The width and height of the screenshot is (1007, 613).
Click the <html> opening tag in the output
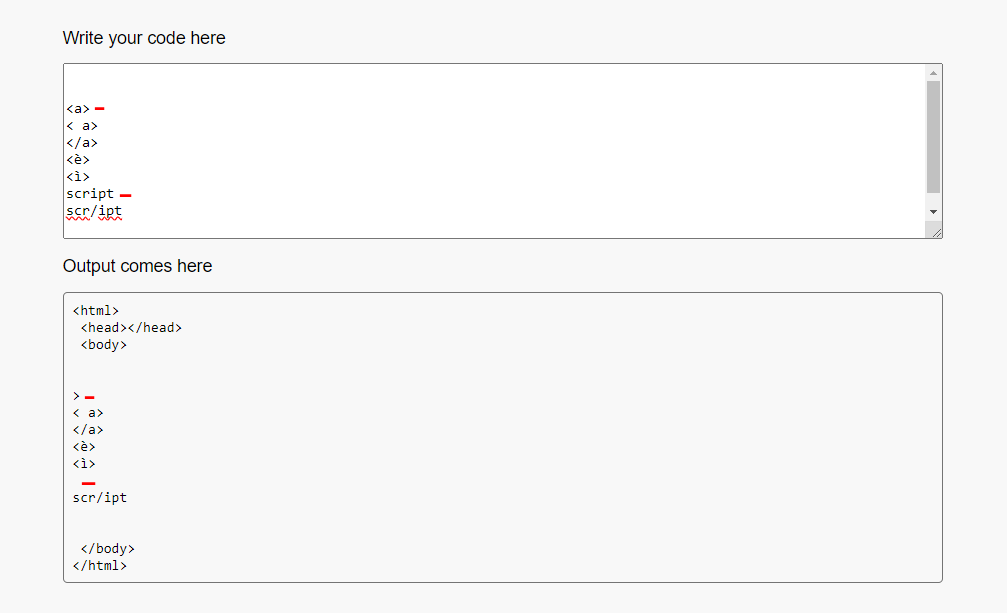(96, 311)
